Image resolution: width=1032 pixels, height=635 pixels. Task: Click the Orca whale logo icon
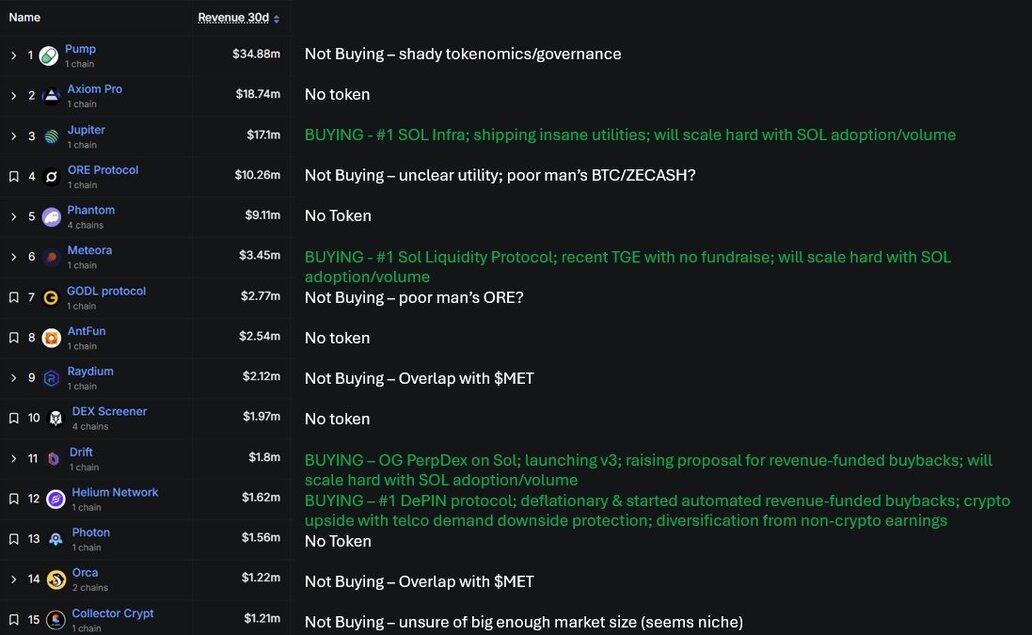56,580
